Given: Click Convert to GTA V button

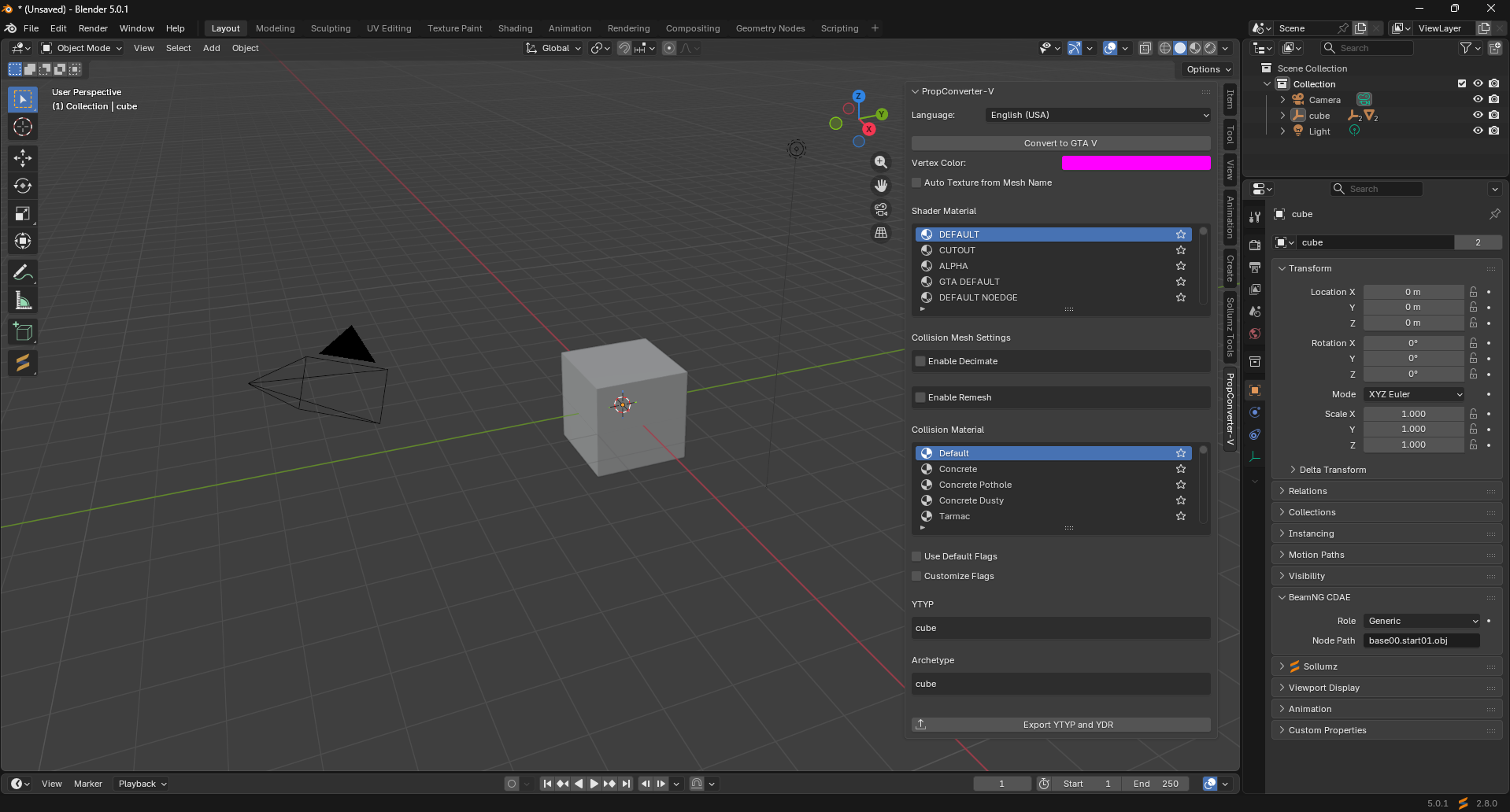Looking at the screenshot, I should (1060, 143).
